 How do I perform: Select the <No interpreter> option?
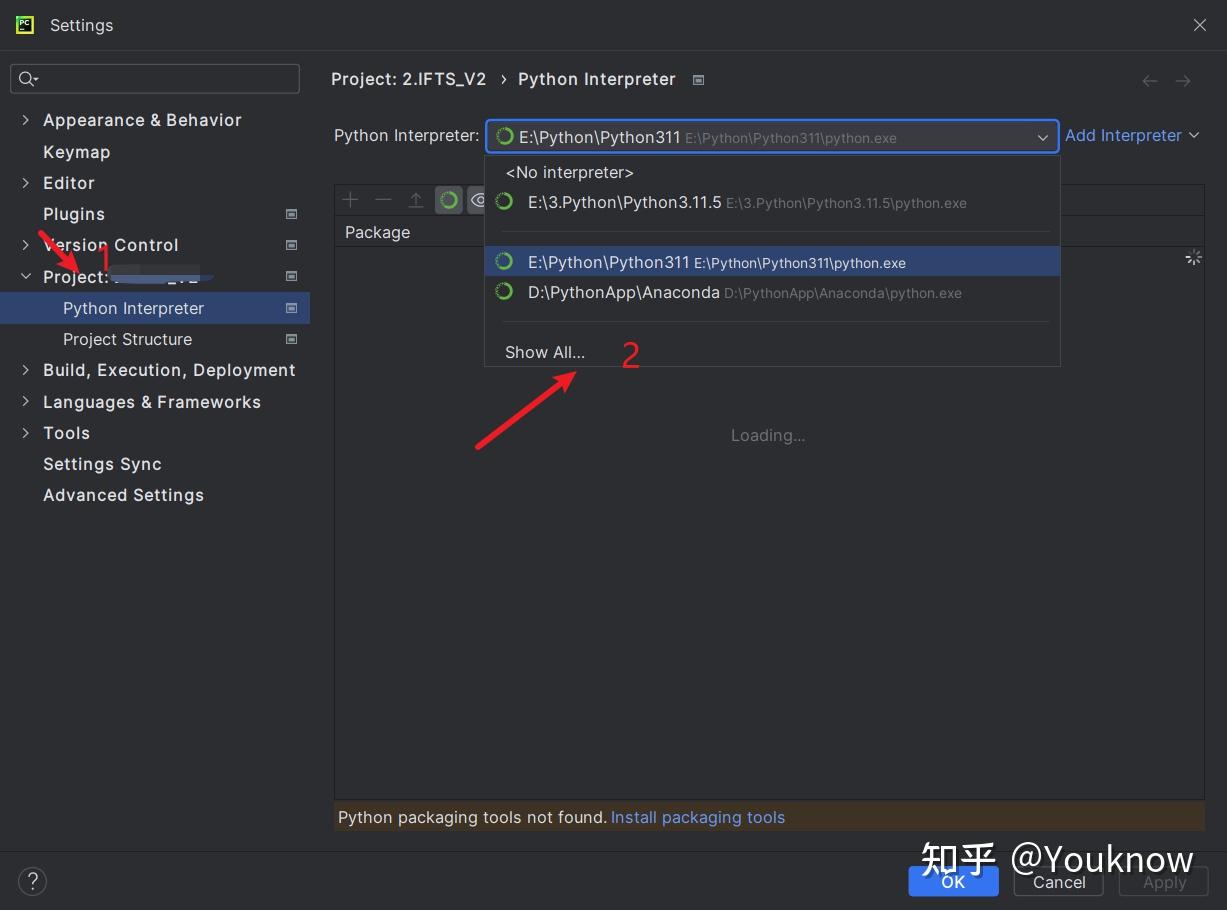(x=569, y=172)
